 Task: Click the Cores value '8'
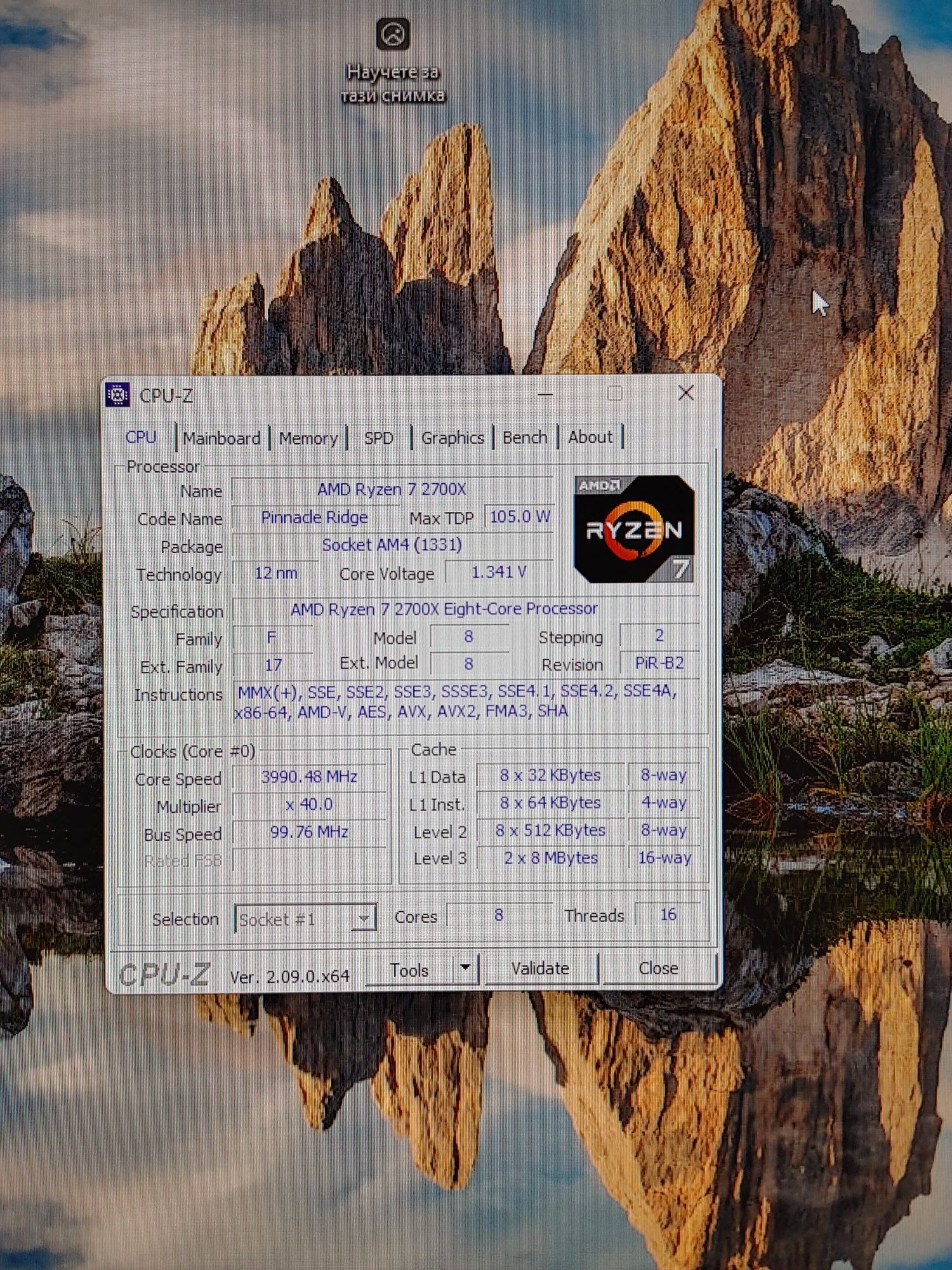click(x=499, y=915)
